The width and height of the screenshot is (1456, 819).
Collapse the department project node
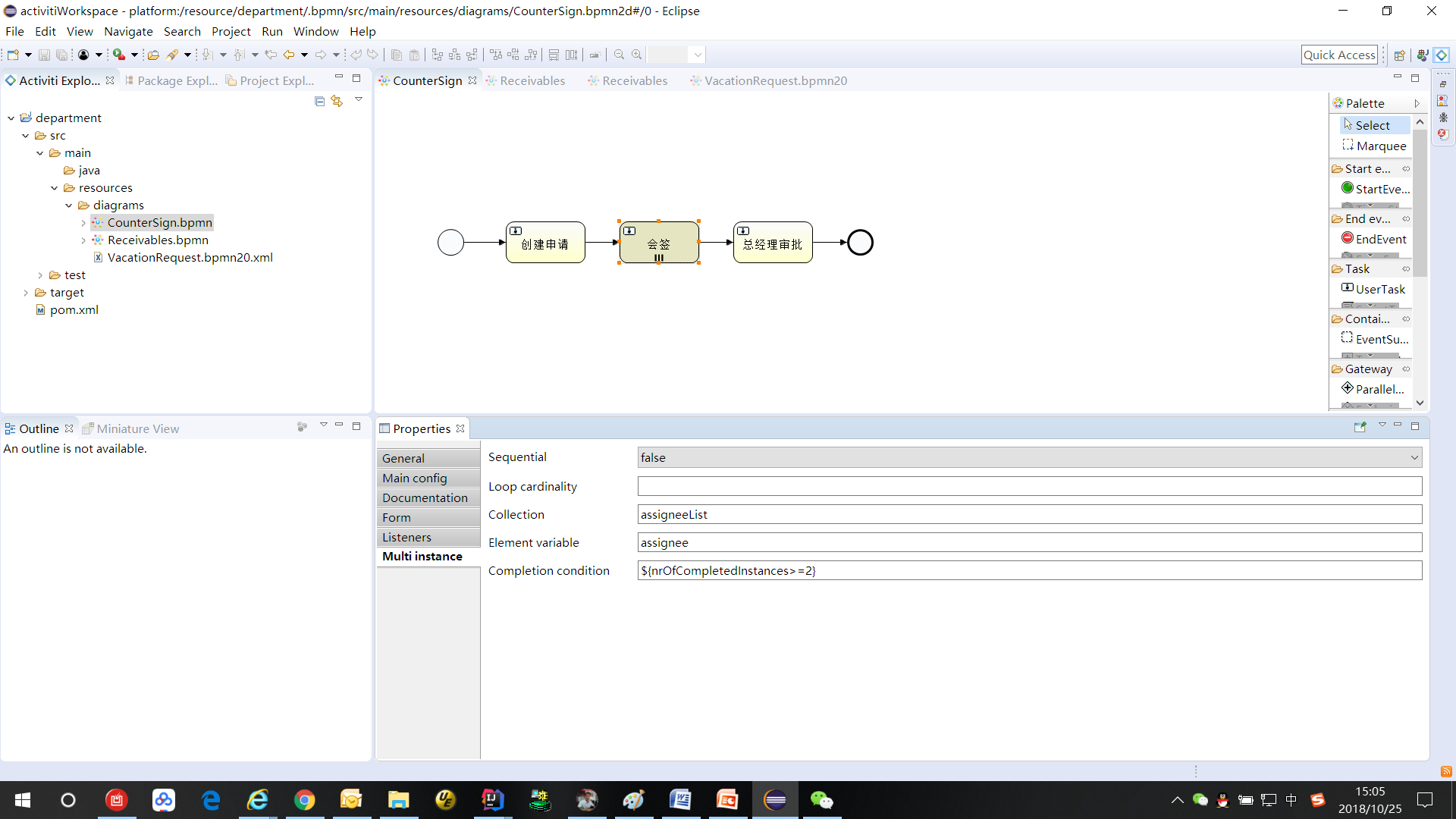pos(11,118)
